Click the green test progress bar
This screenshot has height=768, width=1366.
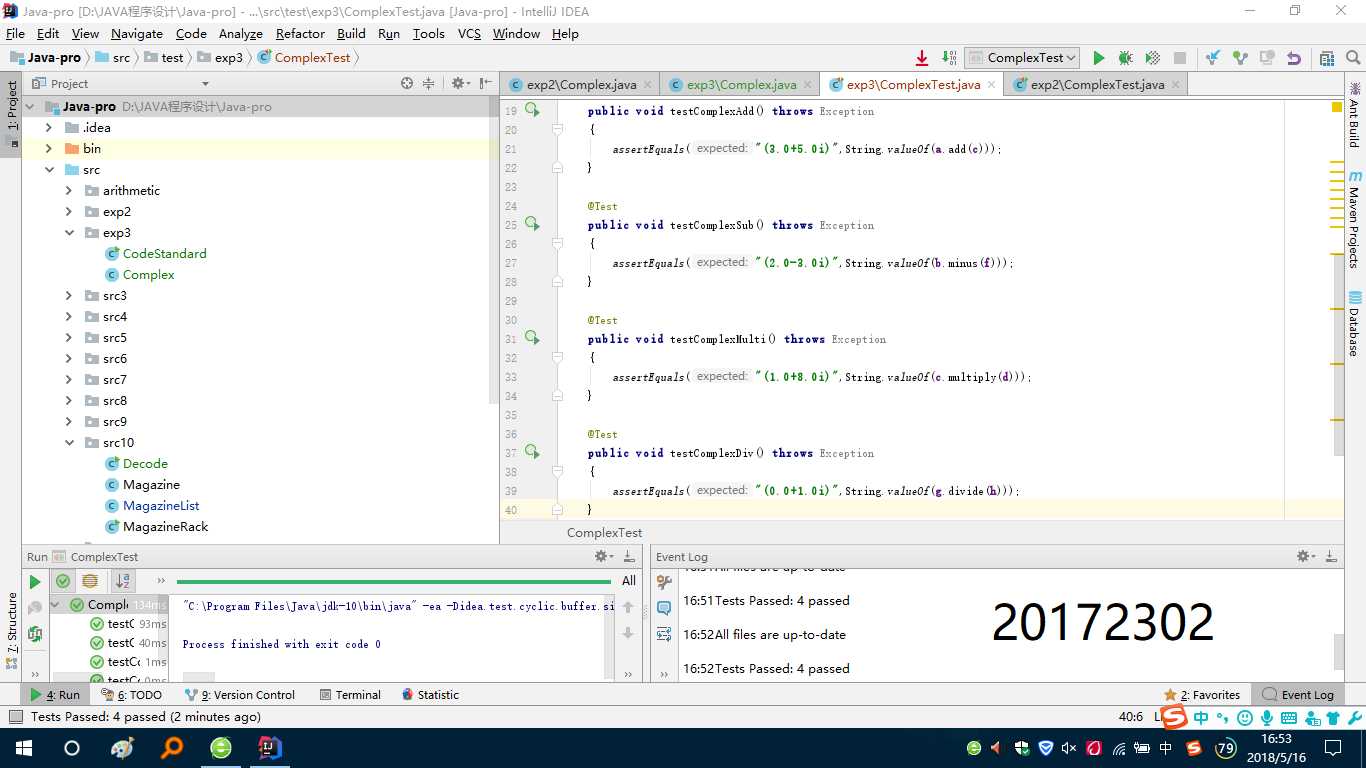394,581
